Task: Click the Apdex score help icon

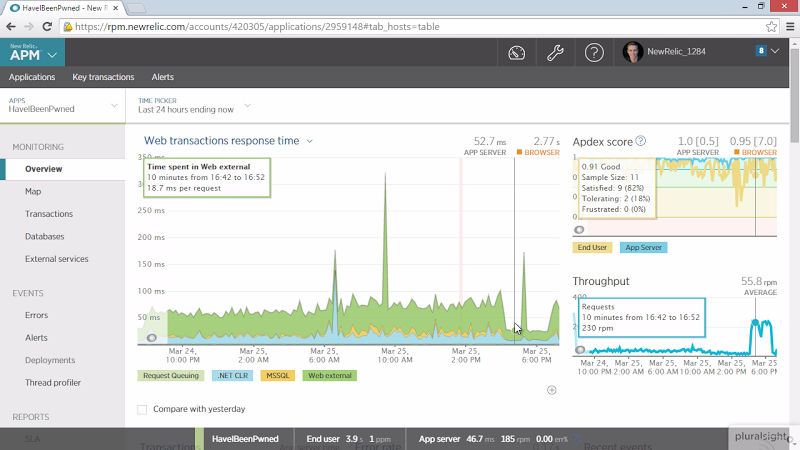Action: [641, 141]
